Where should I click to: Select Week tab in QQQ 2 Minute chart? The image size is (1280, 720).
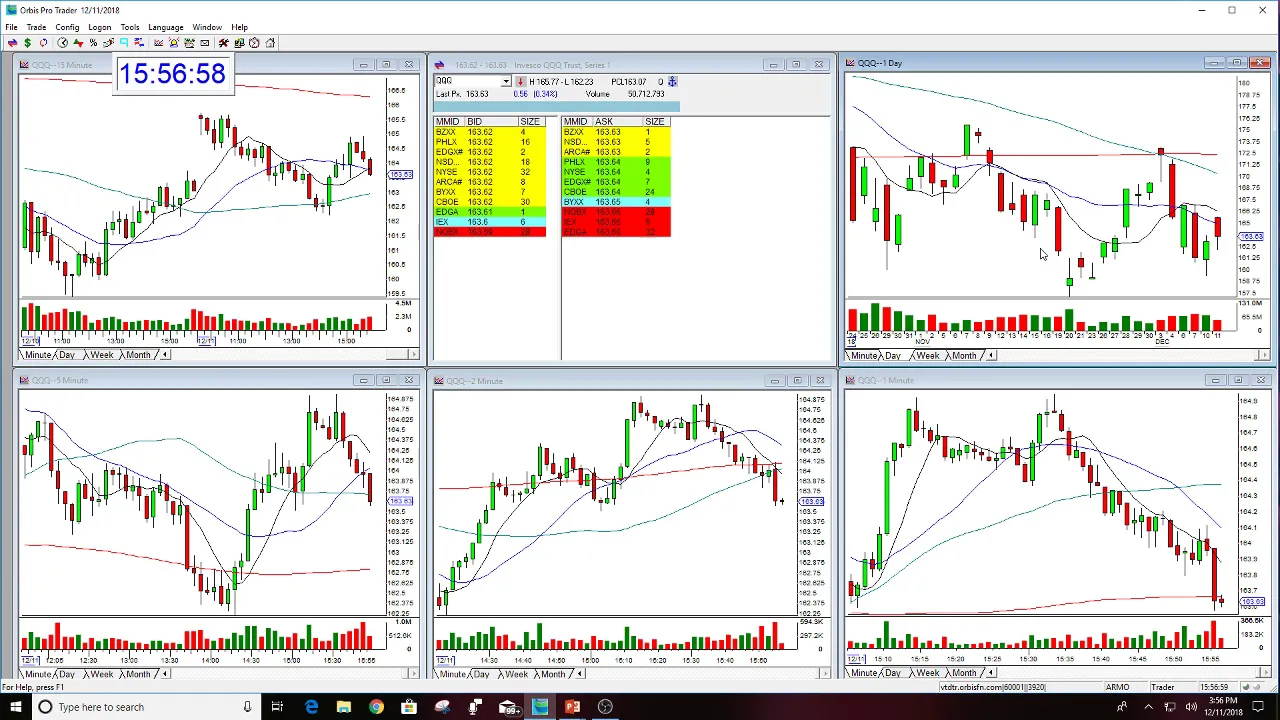(516, 674)
